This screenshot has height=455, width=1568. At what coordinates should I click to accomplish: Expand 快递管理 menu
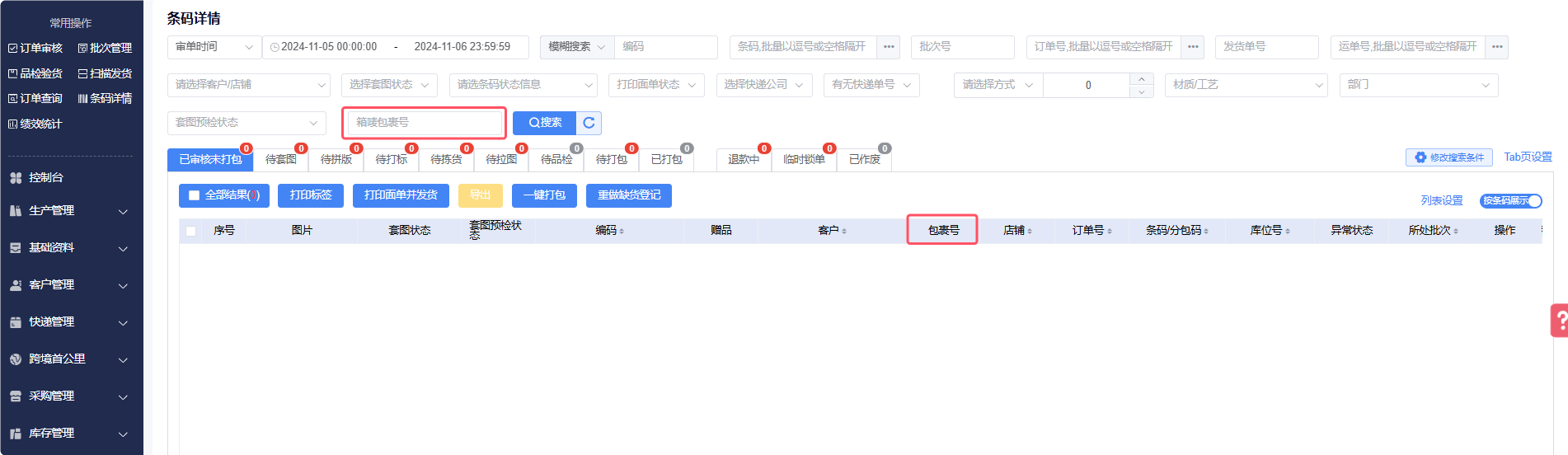[x=69, y=322]
